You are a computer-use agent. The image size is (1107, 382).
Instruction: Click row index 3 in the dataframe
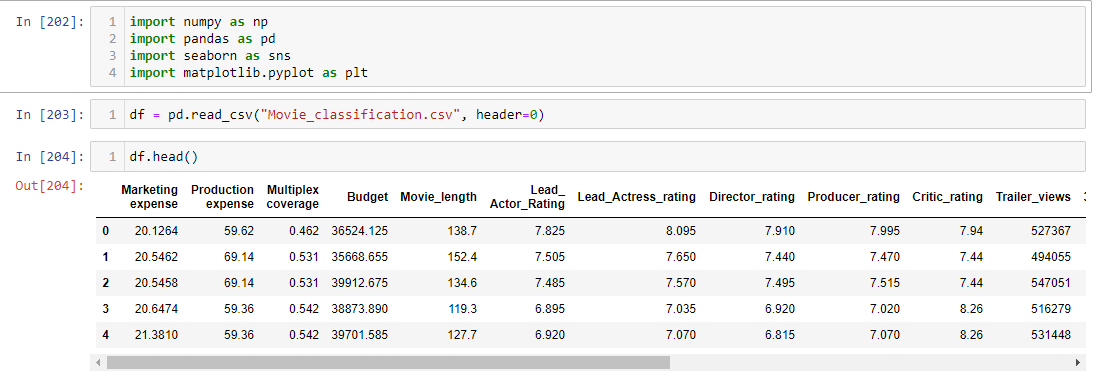point(106,309)
